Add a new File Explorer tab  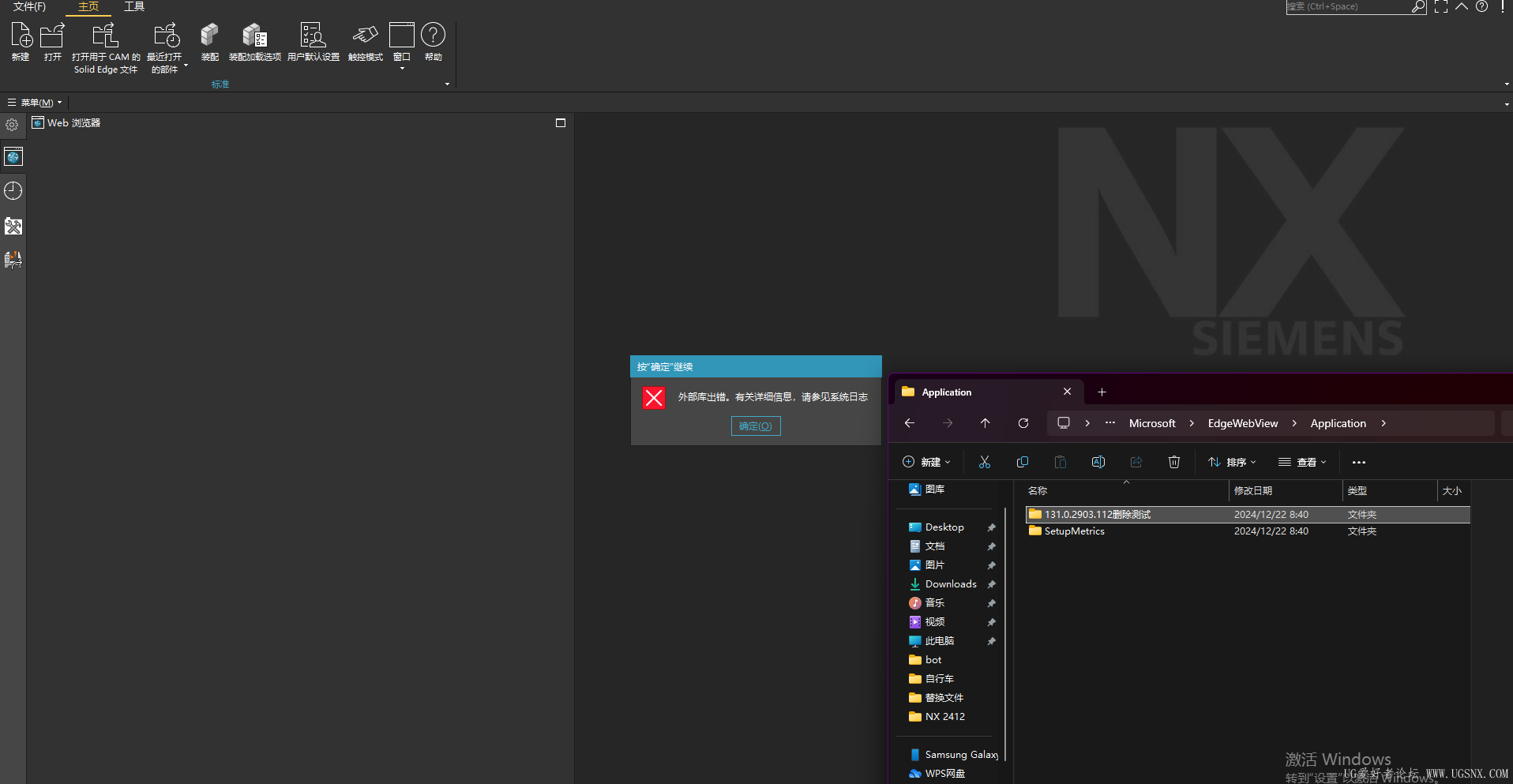point(1102,392)
